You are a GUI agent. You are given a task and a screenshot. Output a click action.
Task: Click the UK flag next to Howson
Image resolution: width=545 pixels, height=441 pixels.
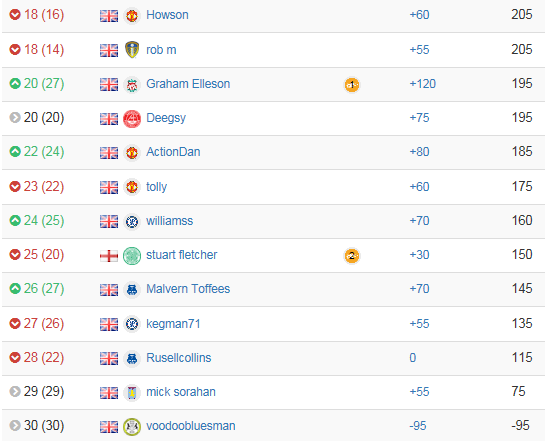pos(109,16)
